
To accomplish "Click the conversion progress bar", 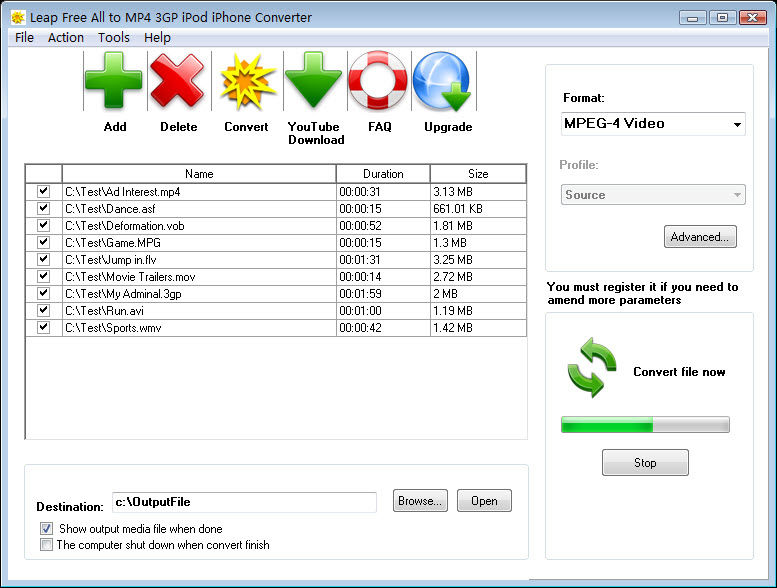I will click(645, 425).
